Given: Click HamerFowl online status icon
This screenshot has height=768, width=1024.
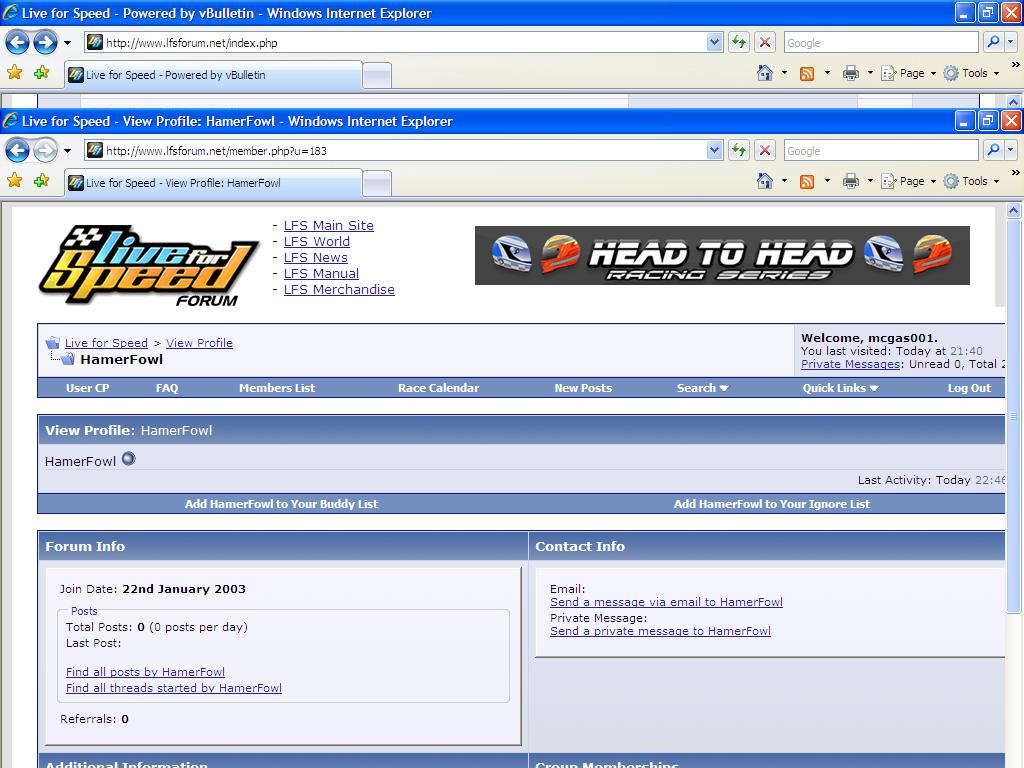Looking at the screenshot, I should (x=129, y=459).
